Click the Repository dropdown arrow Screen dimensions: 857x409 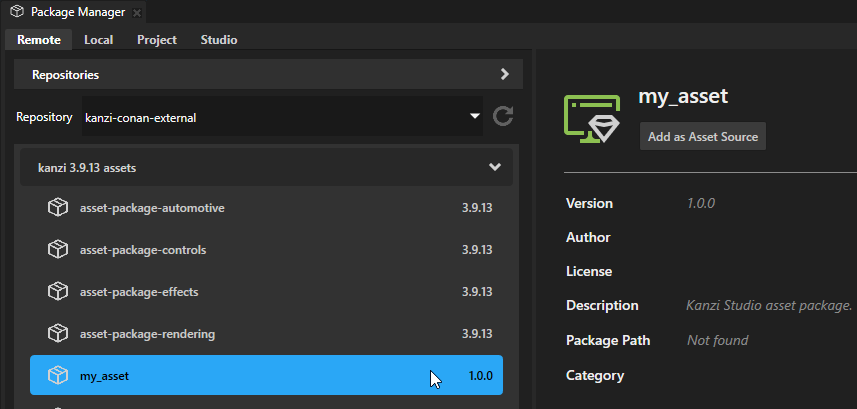click(474, 116)
